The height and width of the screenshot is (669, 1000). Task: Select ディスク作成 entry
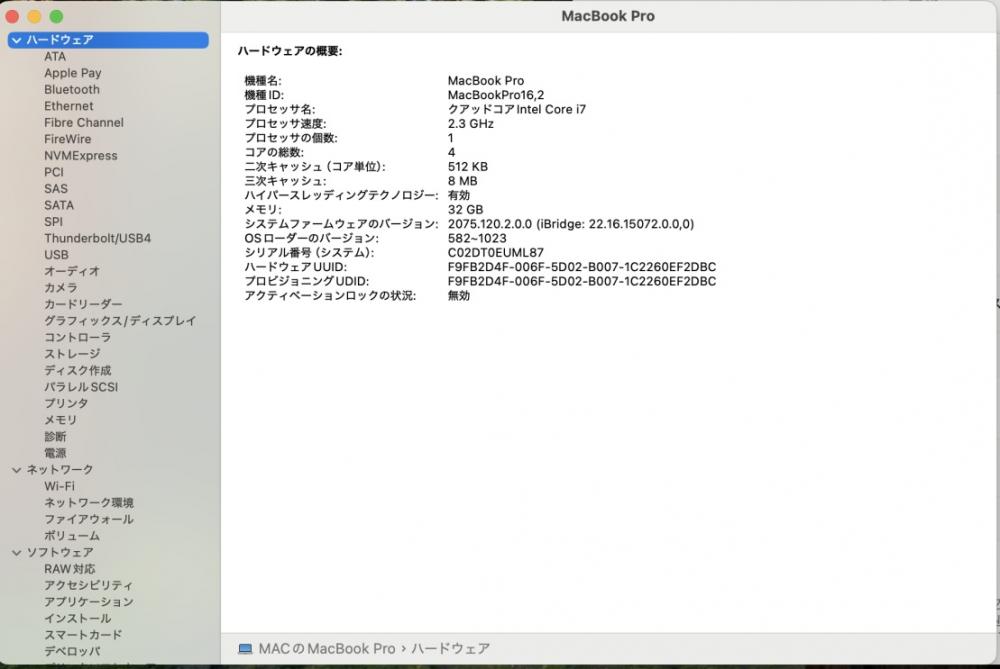pyautogui.click(x=78, y=371)
